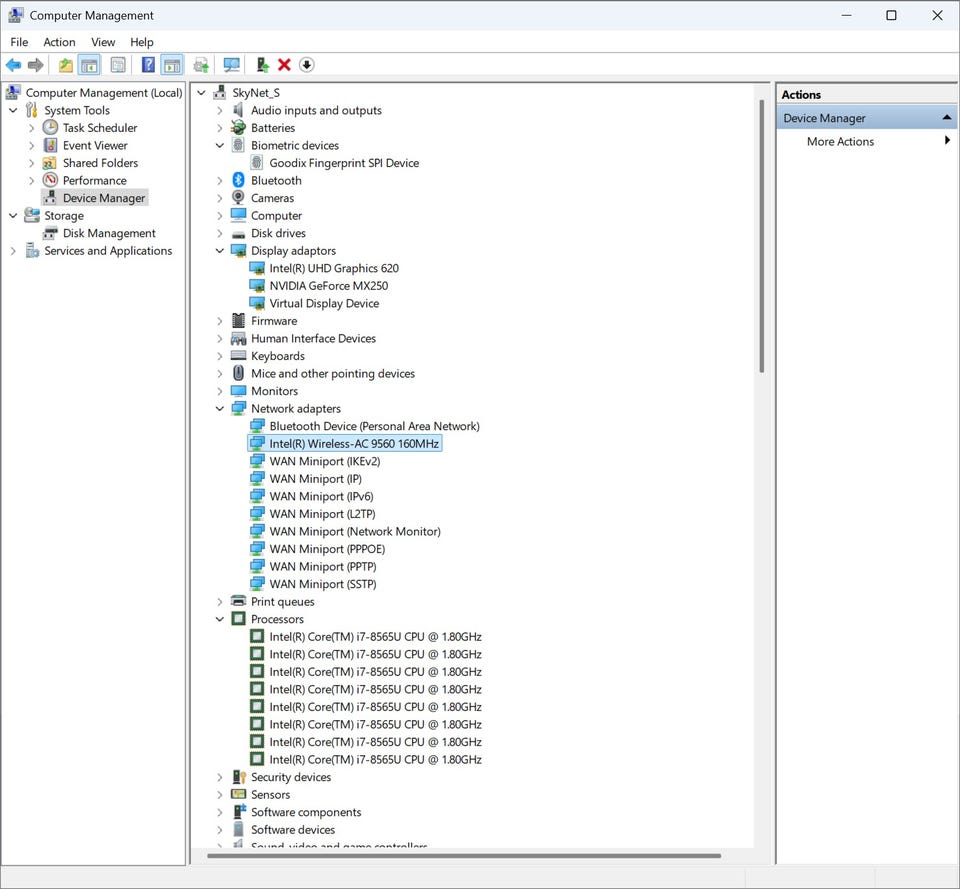The height and width of the screenshot is (889, 960).
Task: Click the horizontal scrollbar of device list
Action: pos(465,856)
